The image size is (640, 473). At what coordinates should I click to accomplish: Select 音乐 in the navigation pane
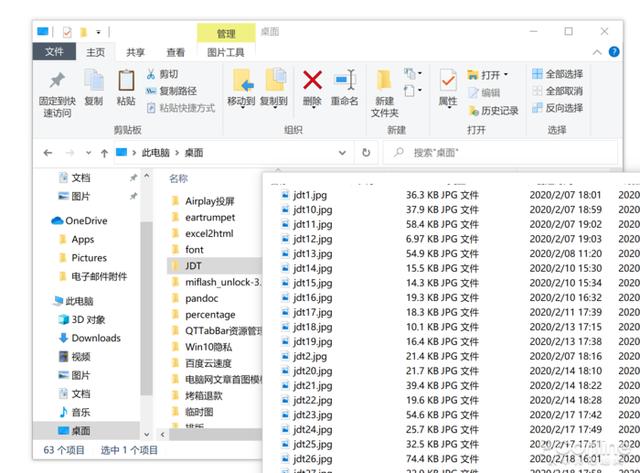[x=74, y=412]
